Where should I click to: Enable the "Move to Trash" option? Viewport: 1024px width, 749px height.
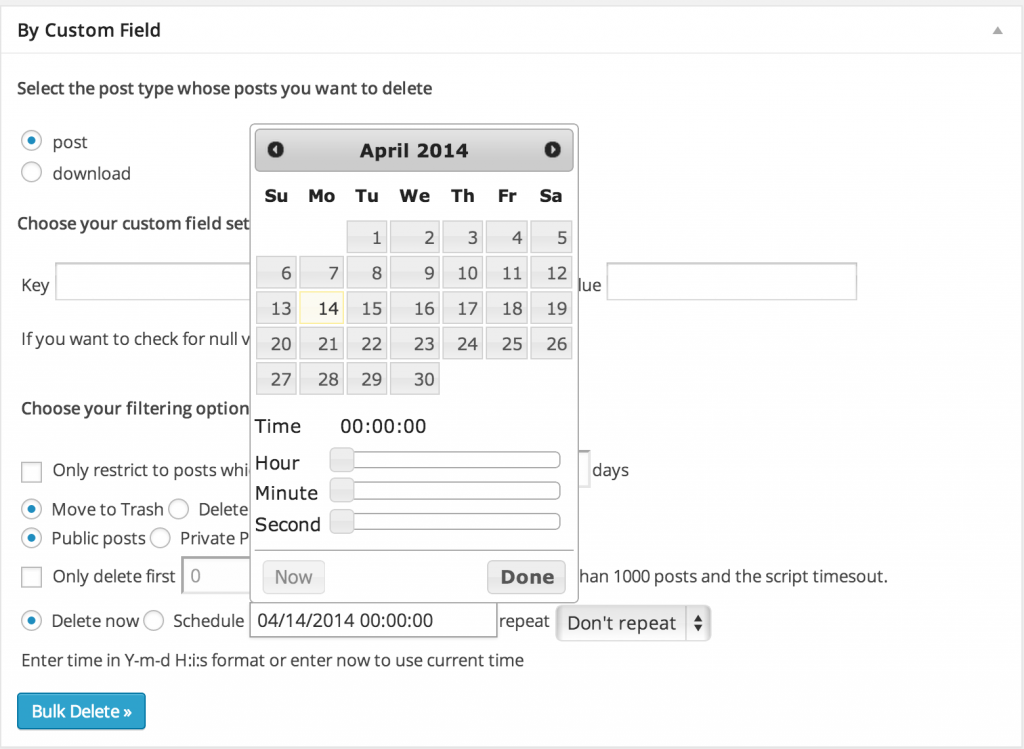click(31, 509)
